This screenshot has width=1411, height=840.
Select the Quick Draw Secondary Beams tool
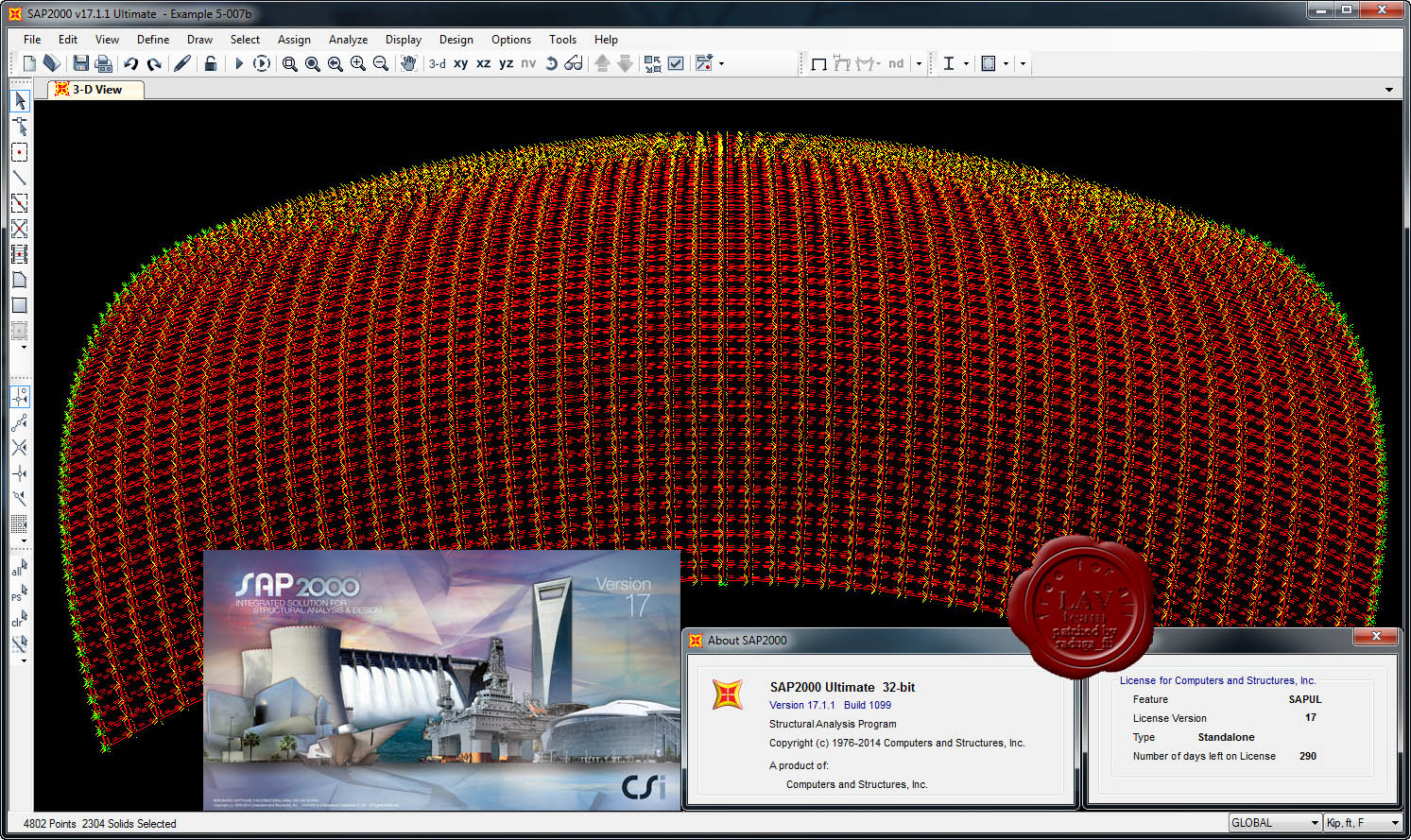20,254
